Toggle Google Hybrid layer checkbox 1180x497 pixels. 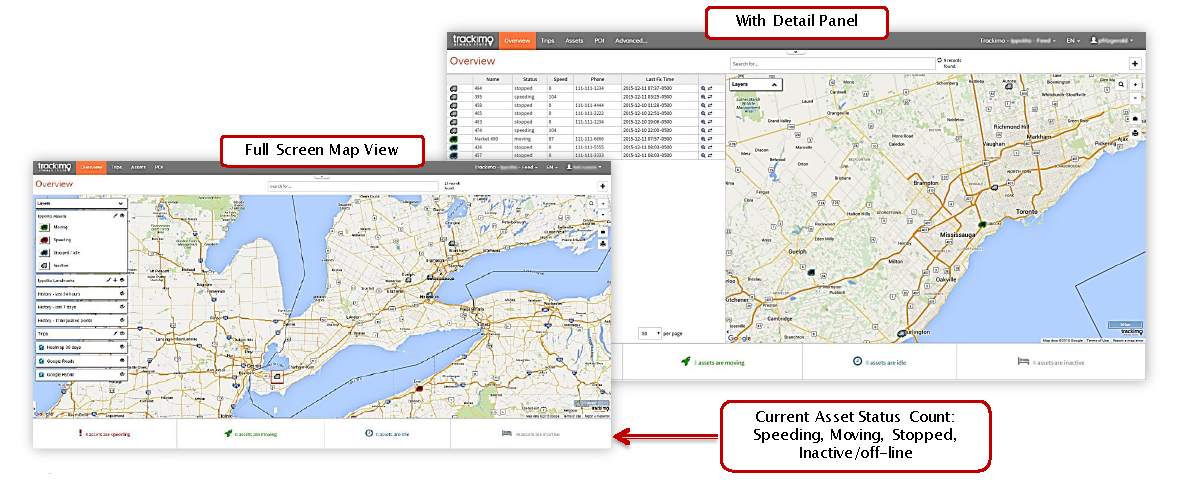coord(41,374)
